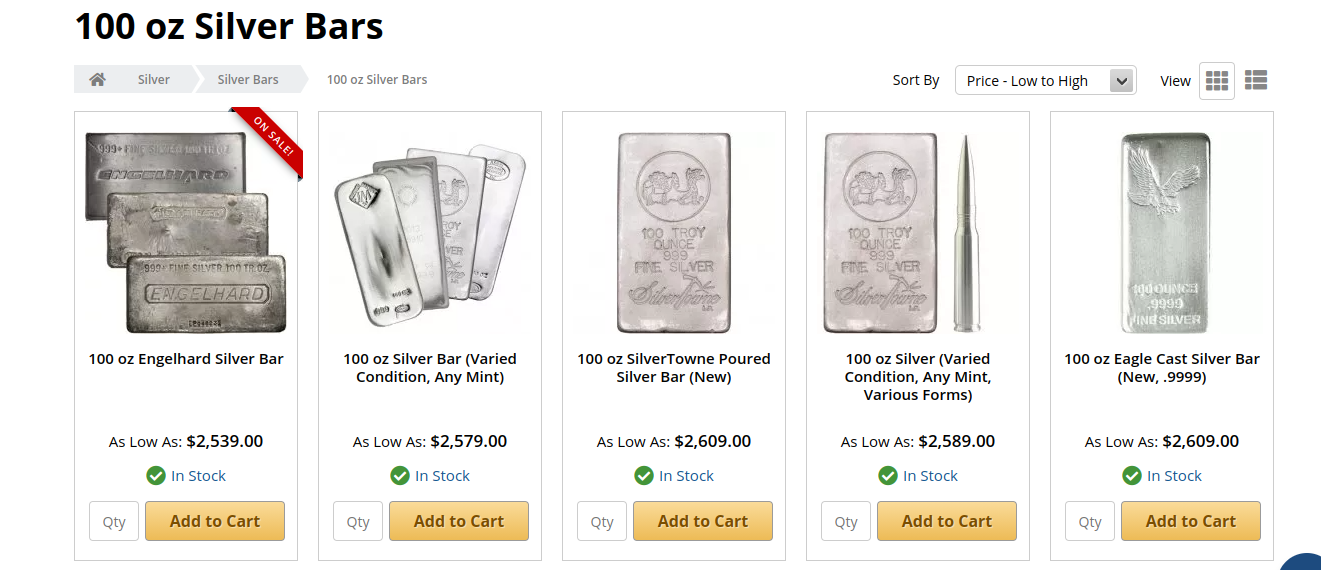
Task: Open 100 oz Engelhard Silver Bar title
Action: click(186, 359)
